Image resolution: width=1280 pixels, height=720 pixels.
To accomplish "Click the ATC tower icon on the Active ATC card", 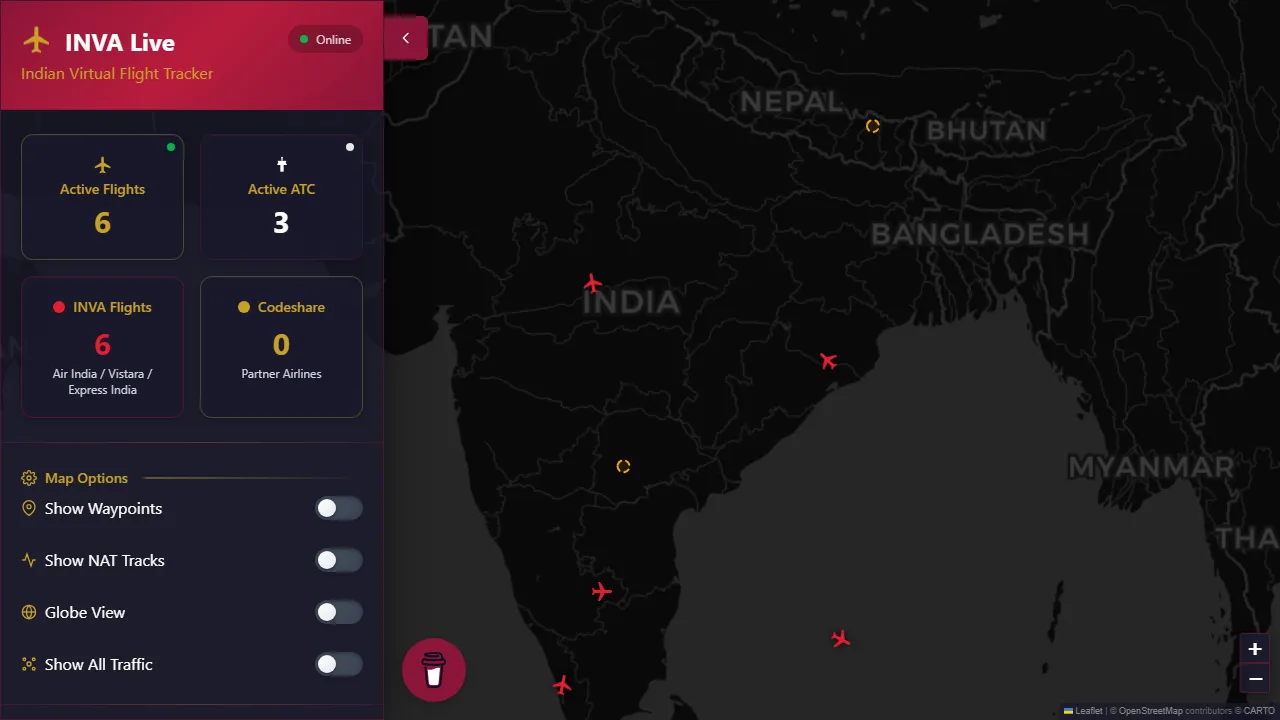I will [x=281, y=163].
